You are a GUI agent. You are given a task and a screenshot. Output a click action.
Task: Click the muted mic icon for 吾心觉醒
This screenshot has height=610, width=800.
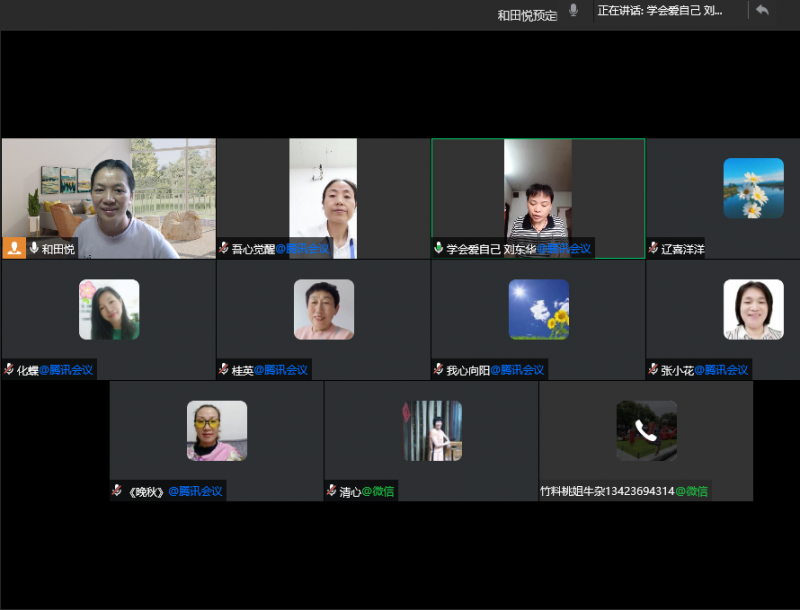coord(224,248)
